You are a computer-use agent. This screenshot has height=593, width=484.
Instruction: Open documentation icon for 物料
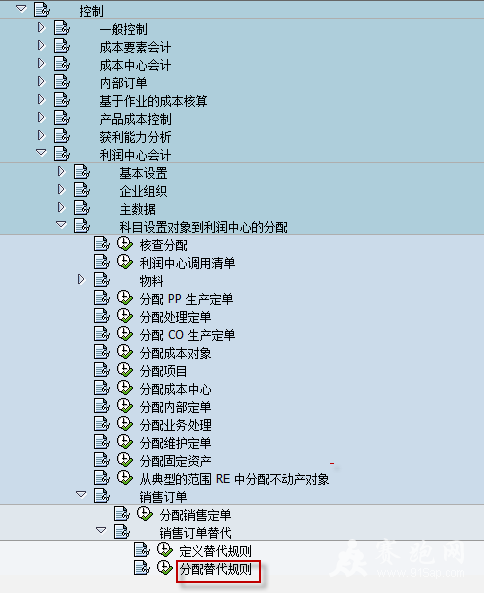click(102, 280)
